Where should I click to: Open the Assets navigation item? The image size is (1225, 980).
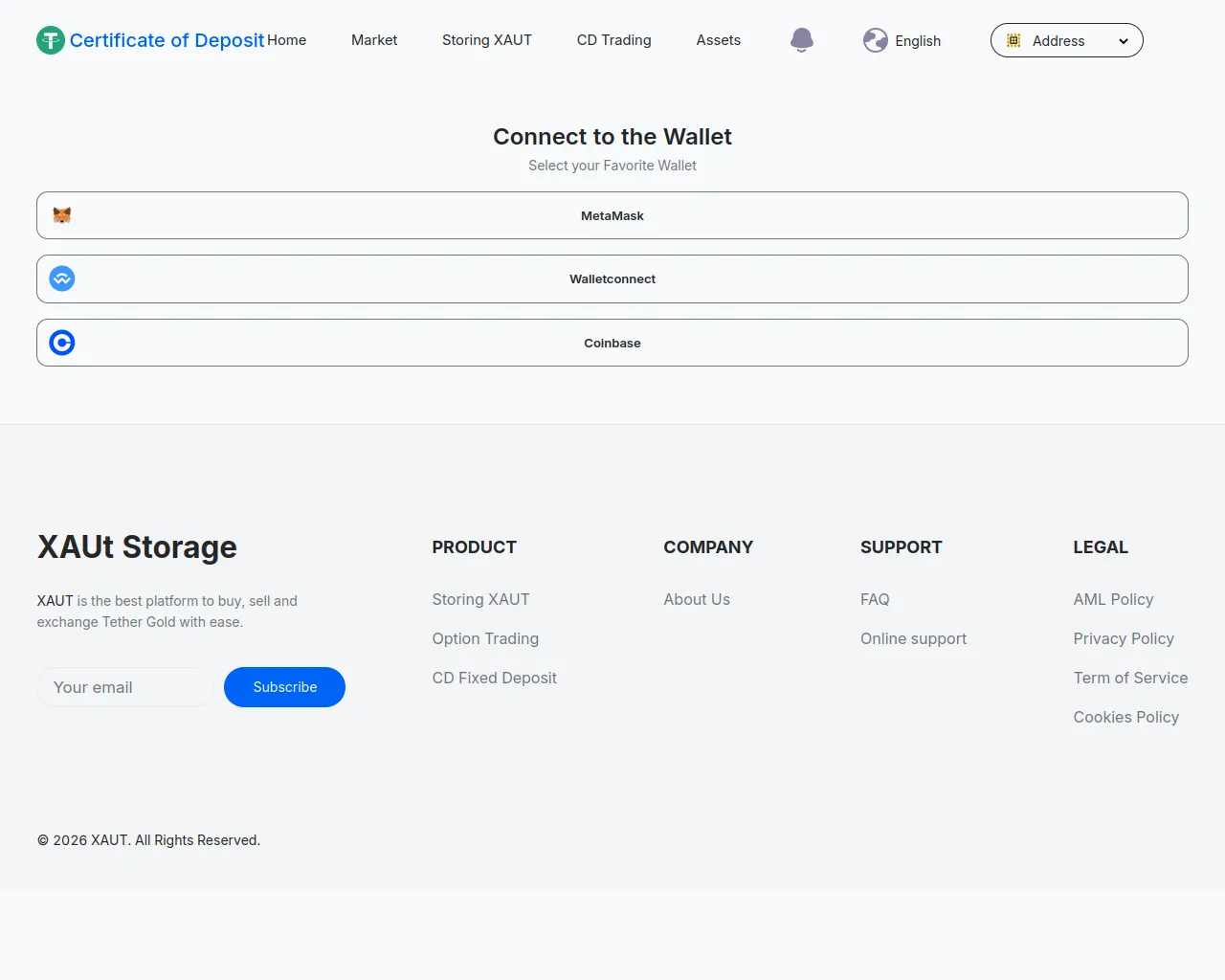click(x=718, y=40)
